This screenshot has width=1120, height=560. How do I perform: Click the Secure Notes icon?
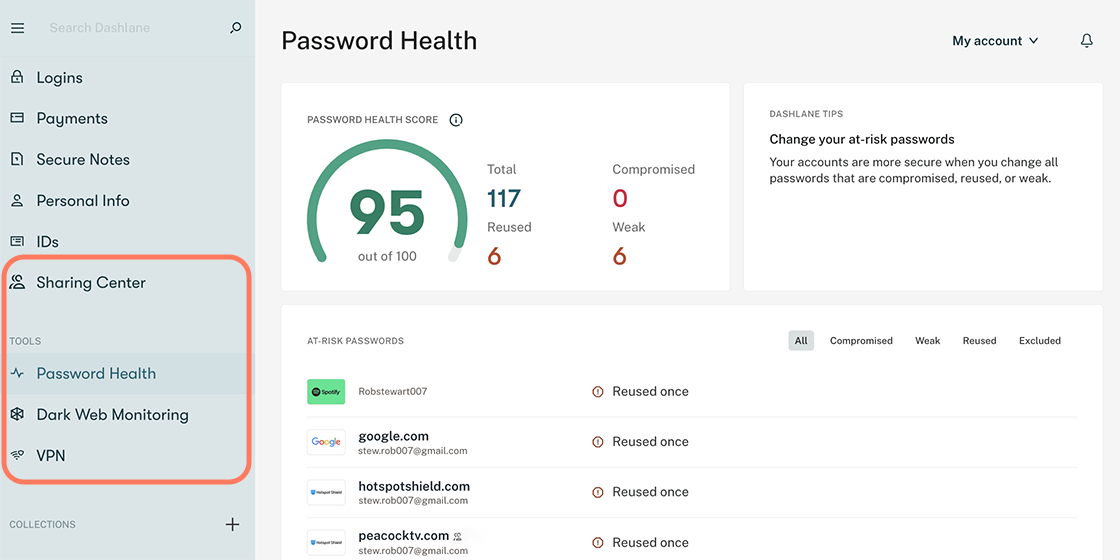pyautogui.click(x=17, y=159)
